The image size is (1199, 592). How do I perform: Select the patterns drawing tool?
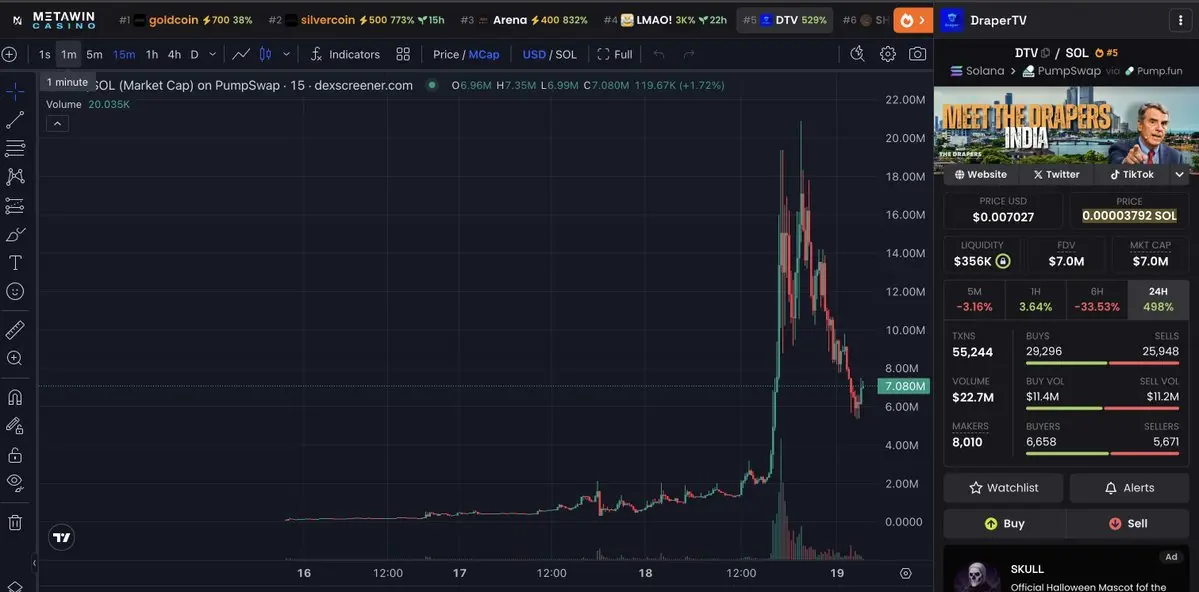pyautogui.click(x=15, y=177)
